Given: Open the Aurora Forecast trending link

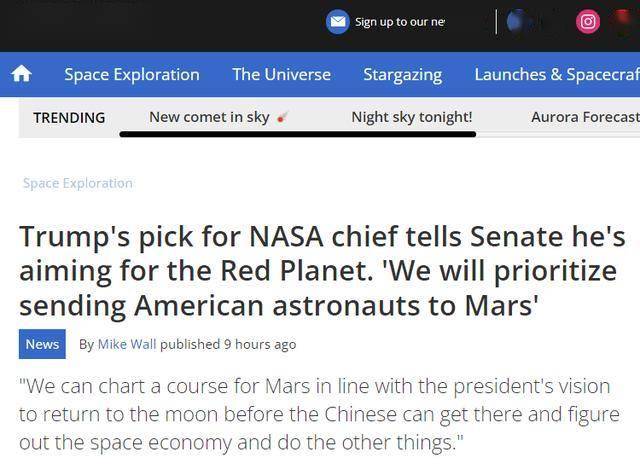Looking at the screenshot, I should 585,117.
